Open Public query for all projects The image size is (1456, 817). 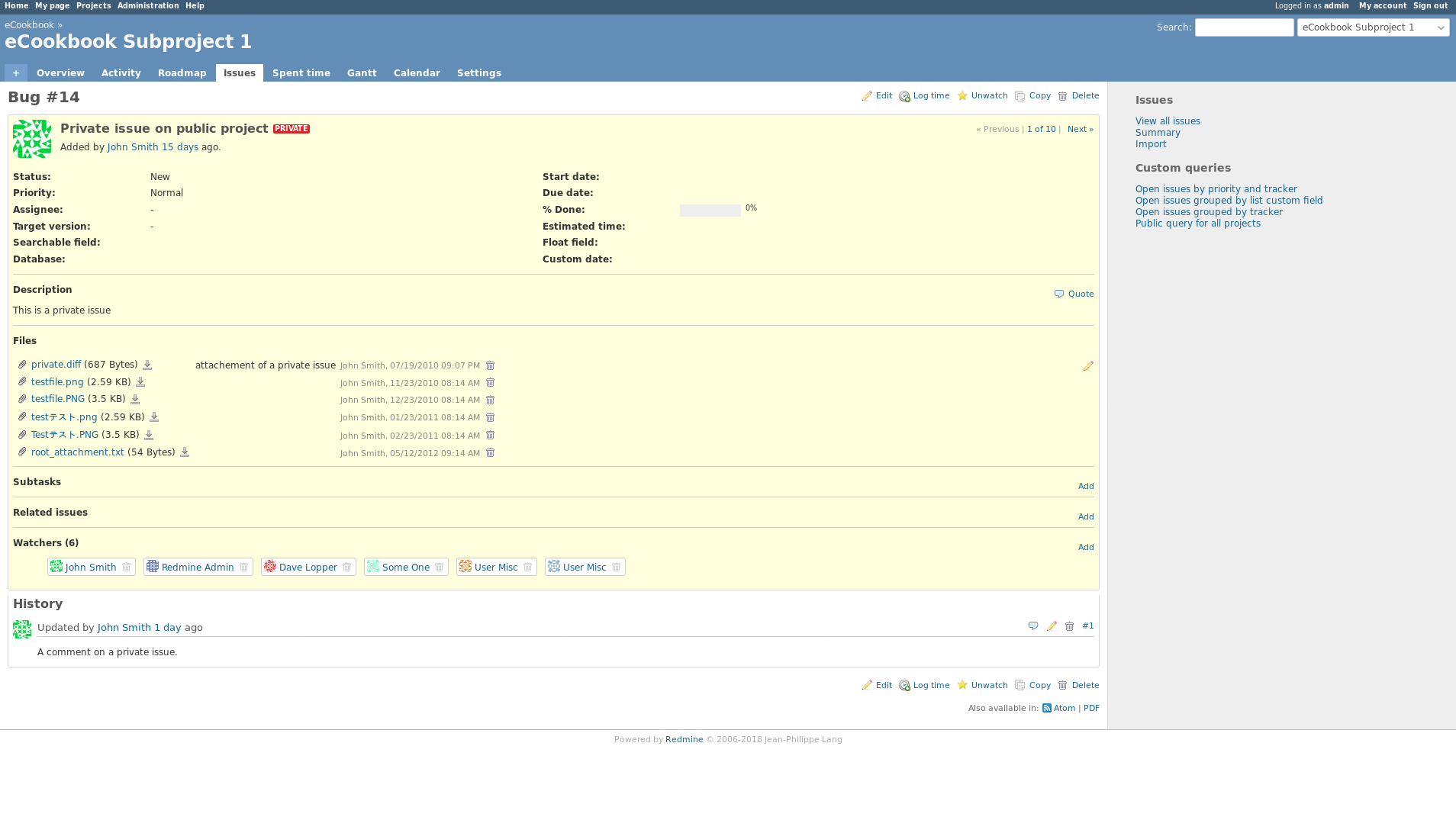click(1197, 224)
